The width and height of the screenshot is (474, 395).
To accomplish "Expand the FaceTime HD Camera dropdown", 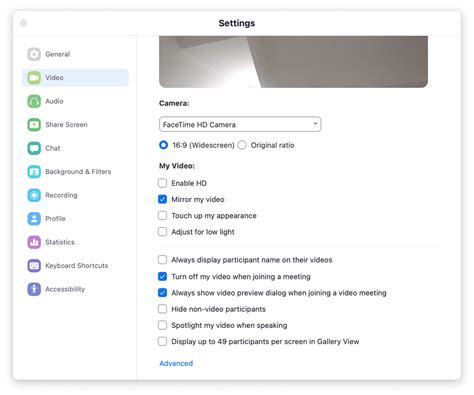I will (x=240, y=124).
